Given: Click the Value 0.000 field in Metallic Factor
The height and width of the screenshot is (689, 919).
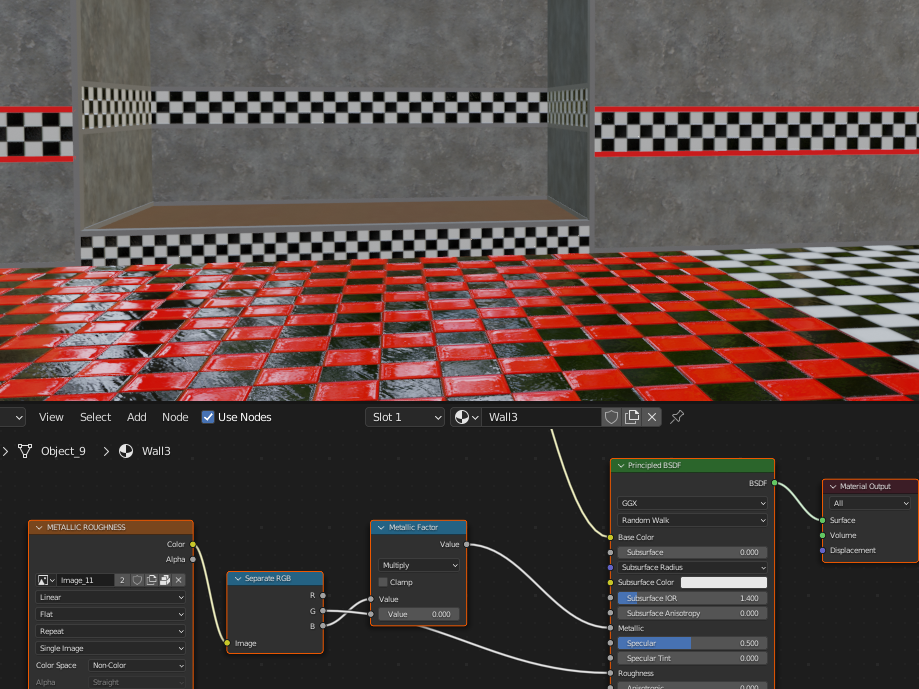Looking at the screenshot, I should pos(419,615).
